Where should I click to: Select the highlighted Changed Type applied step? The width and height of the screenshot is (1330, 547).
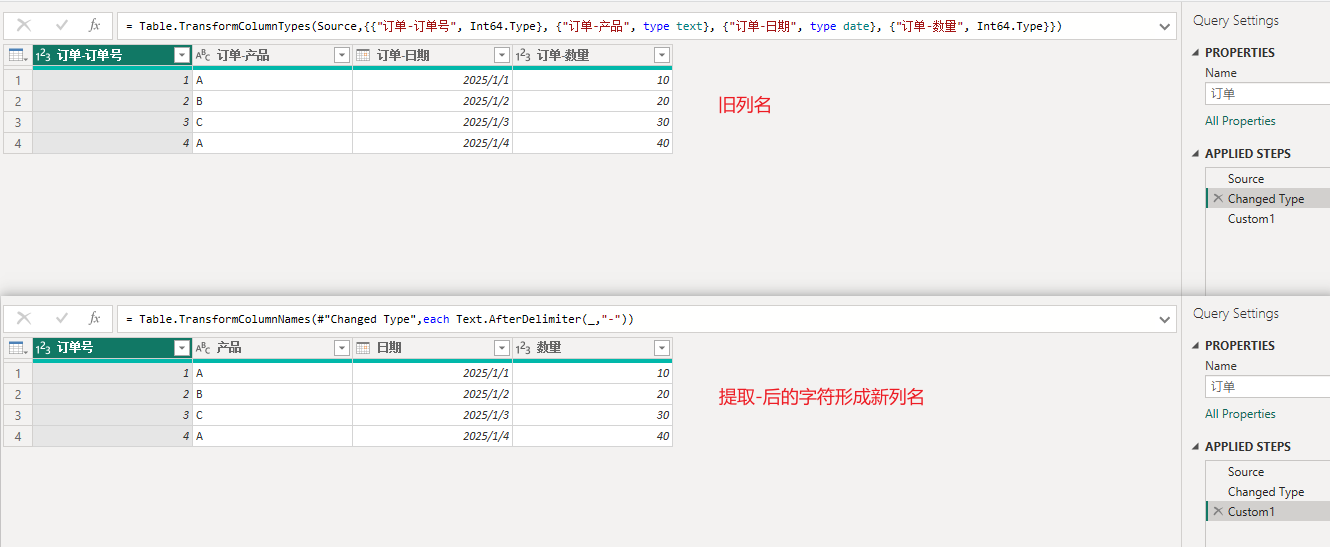[1265, 199]
